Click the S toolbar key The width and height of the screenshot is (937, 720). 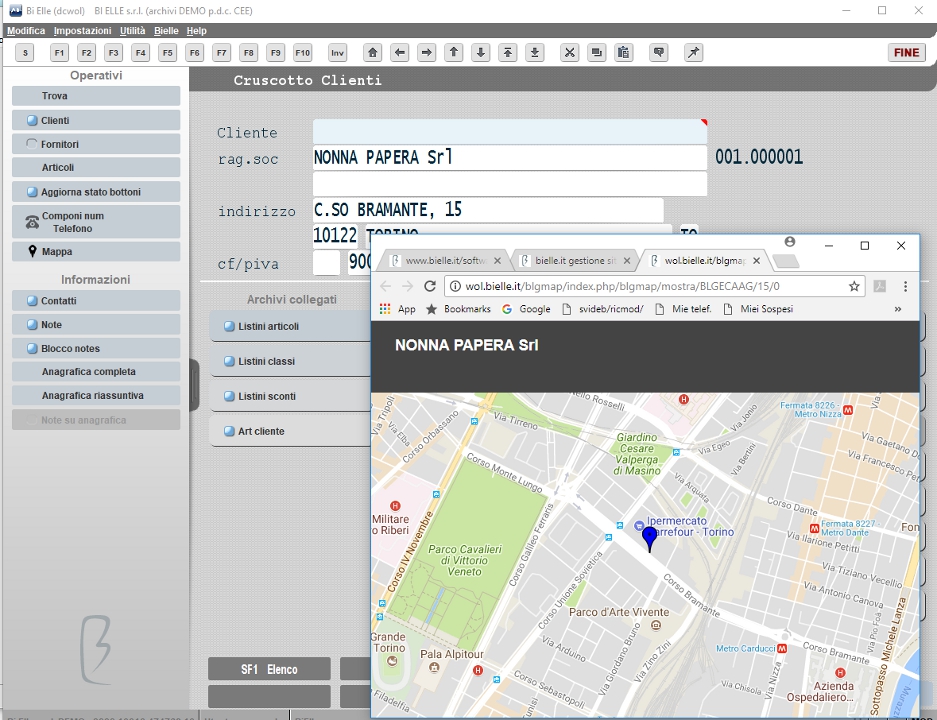coord(25,53)
